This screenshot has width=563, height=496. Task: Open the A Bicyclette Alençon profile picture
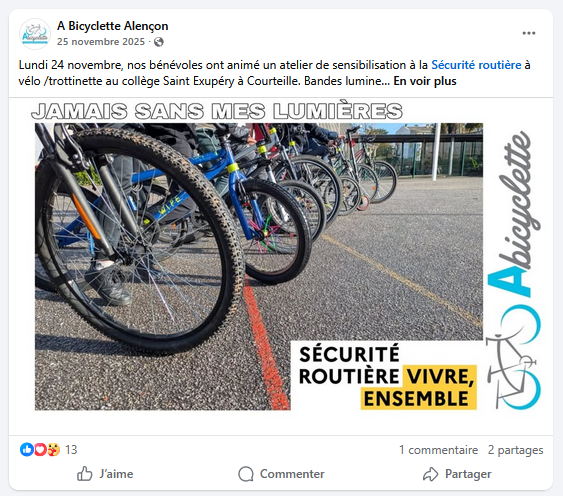(x=34, y=34)
